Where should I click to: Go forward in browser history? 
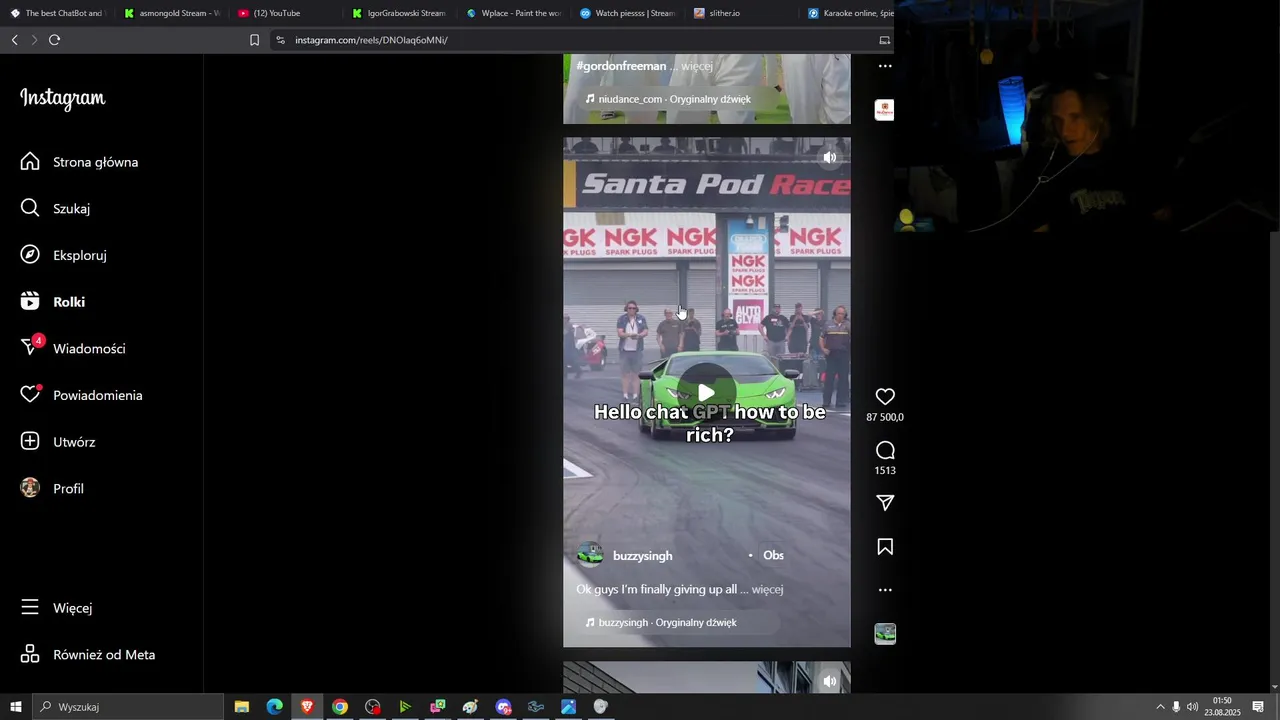coord(34,40)
